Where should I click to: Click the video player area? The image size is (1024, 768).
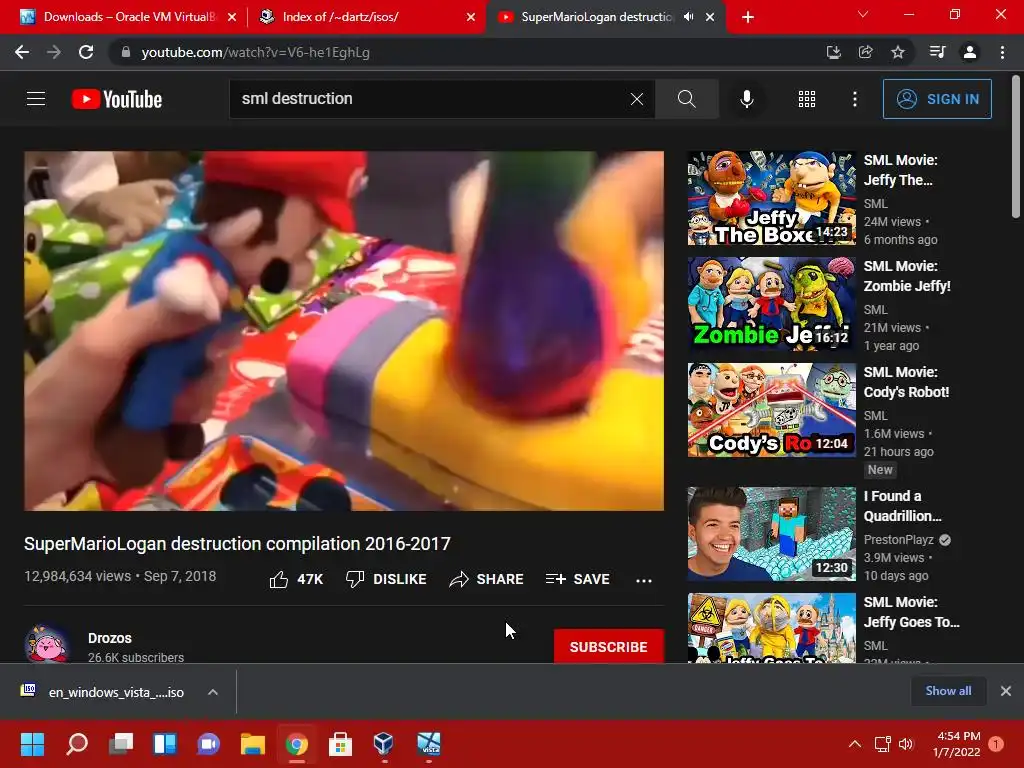coord(344,330)
